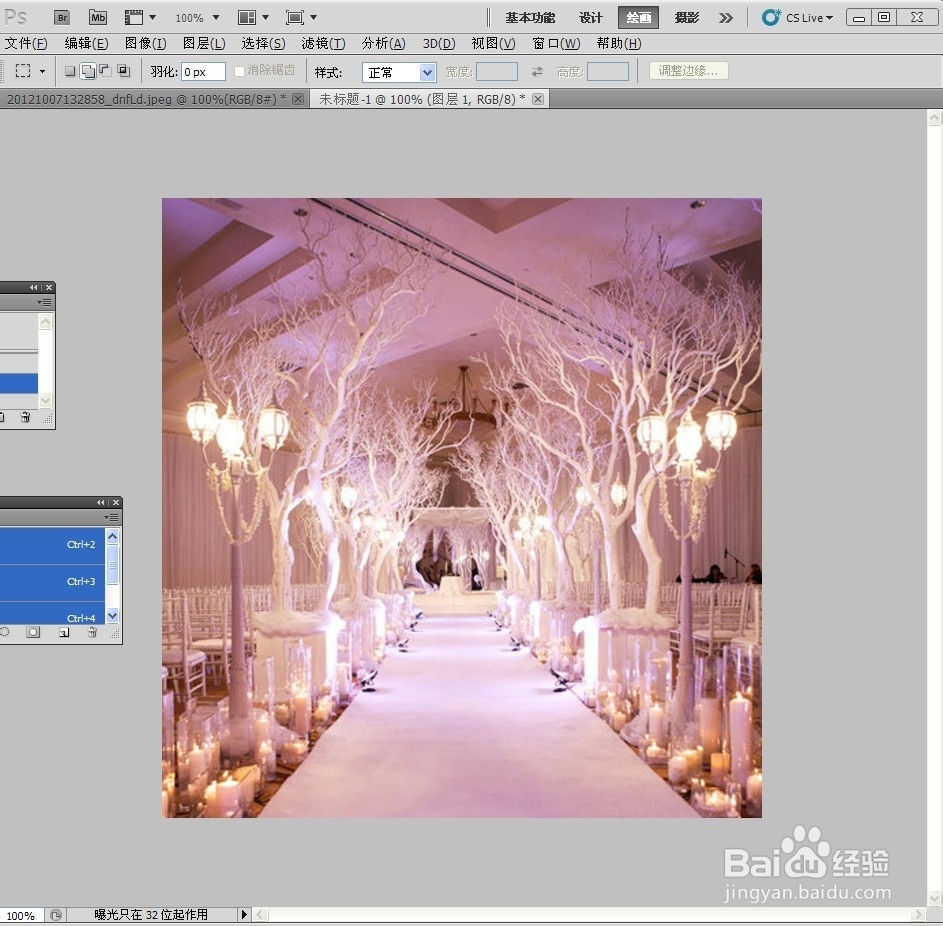This screenshot has height=926, width=943.
Task: Switch to 20121007132858_dnfLd.jpeg document tab
Action: pos(147,99)
